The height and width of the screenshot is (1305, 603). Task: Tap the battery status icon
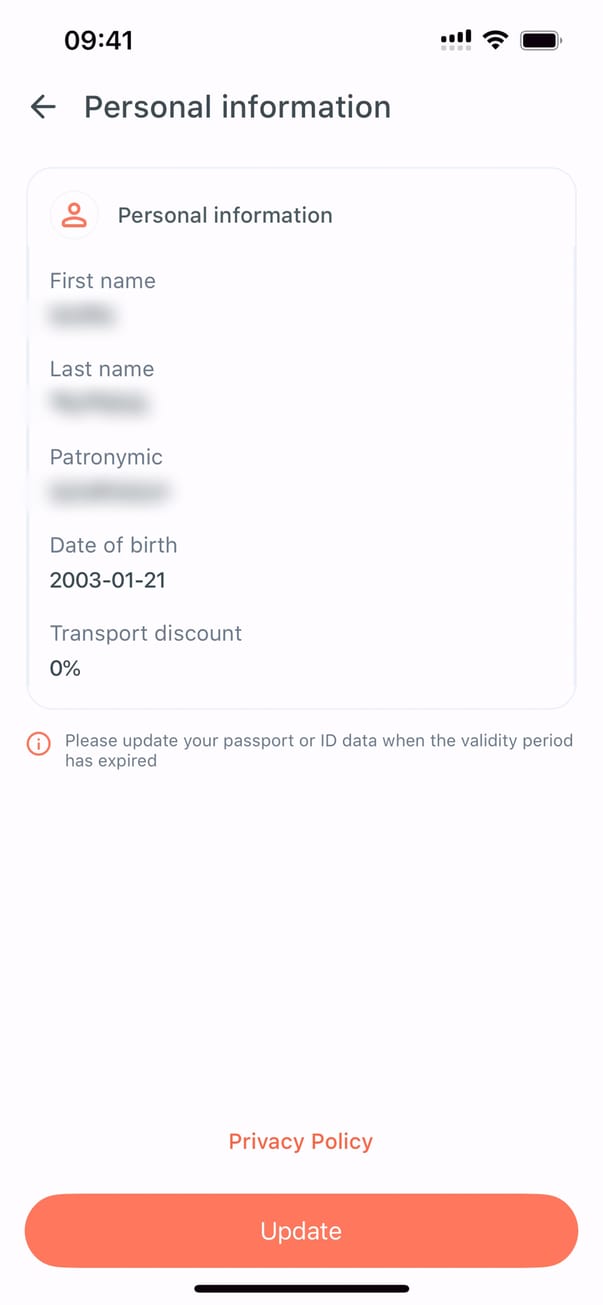541,40
